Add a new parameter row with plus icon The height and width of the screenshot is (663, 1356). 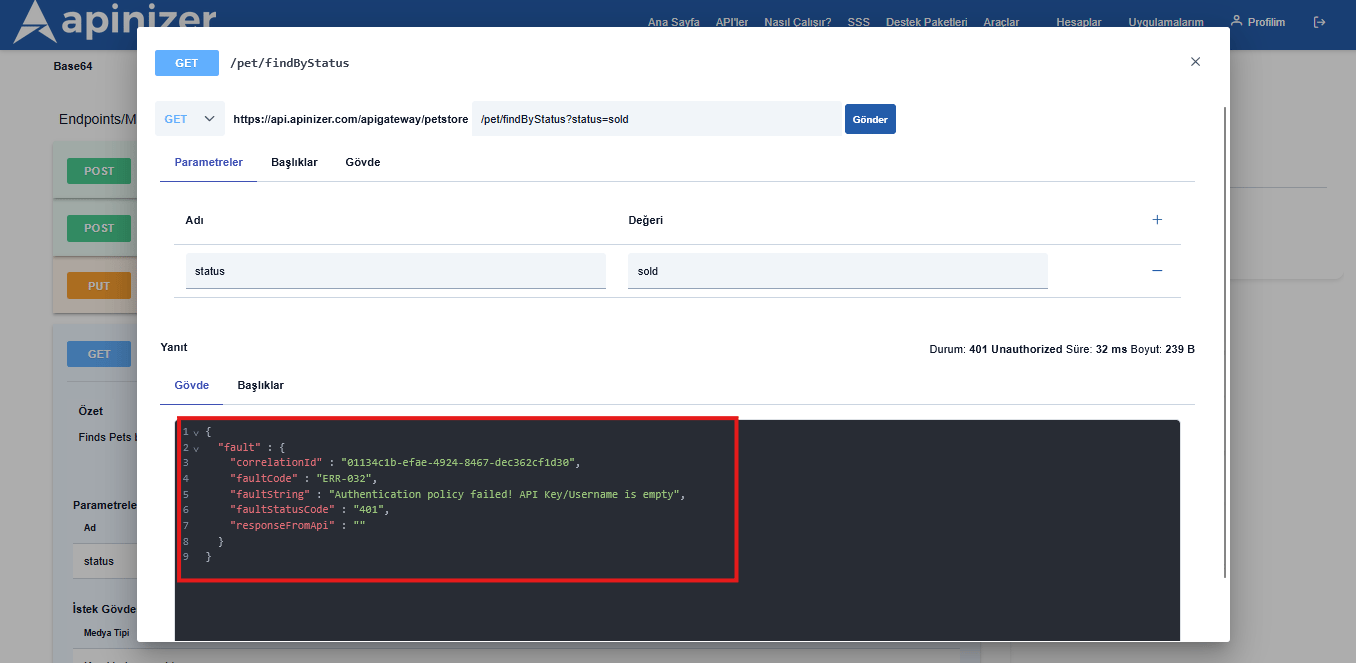1157,220
